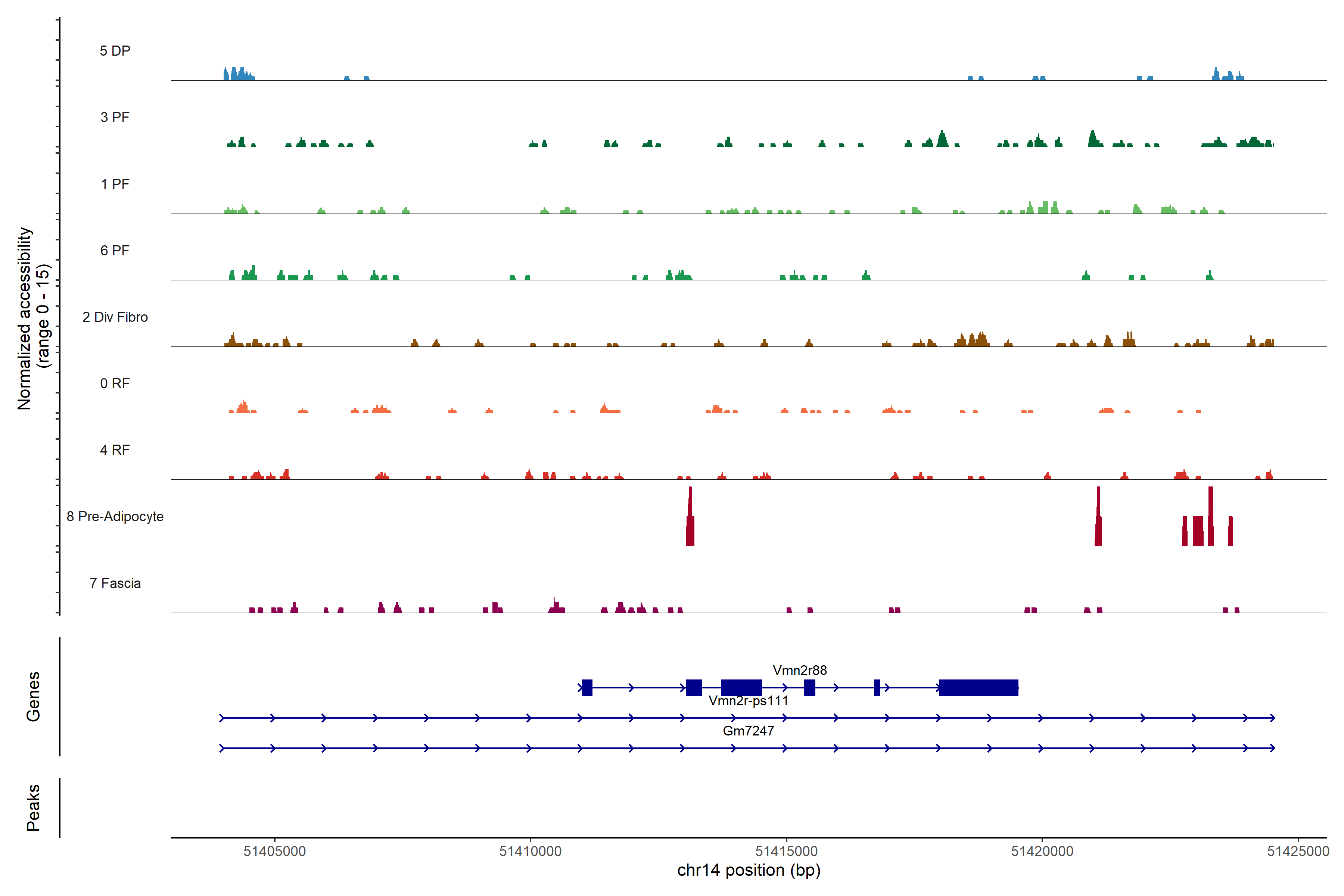
Task: Click the 1 PF track label
Action: (x=115, y=184)
